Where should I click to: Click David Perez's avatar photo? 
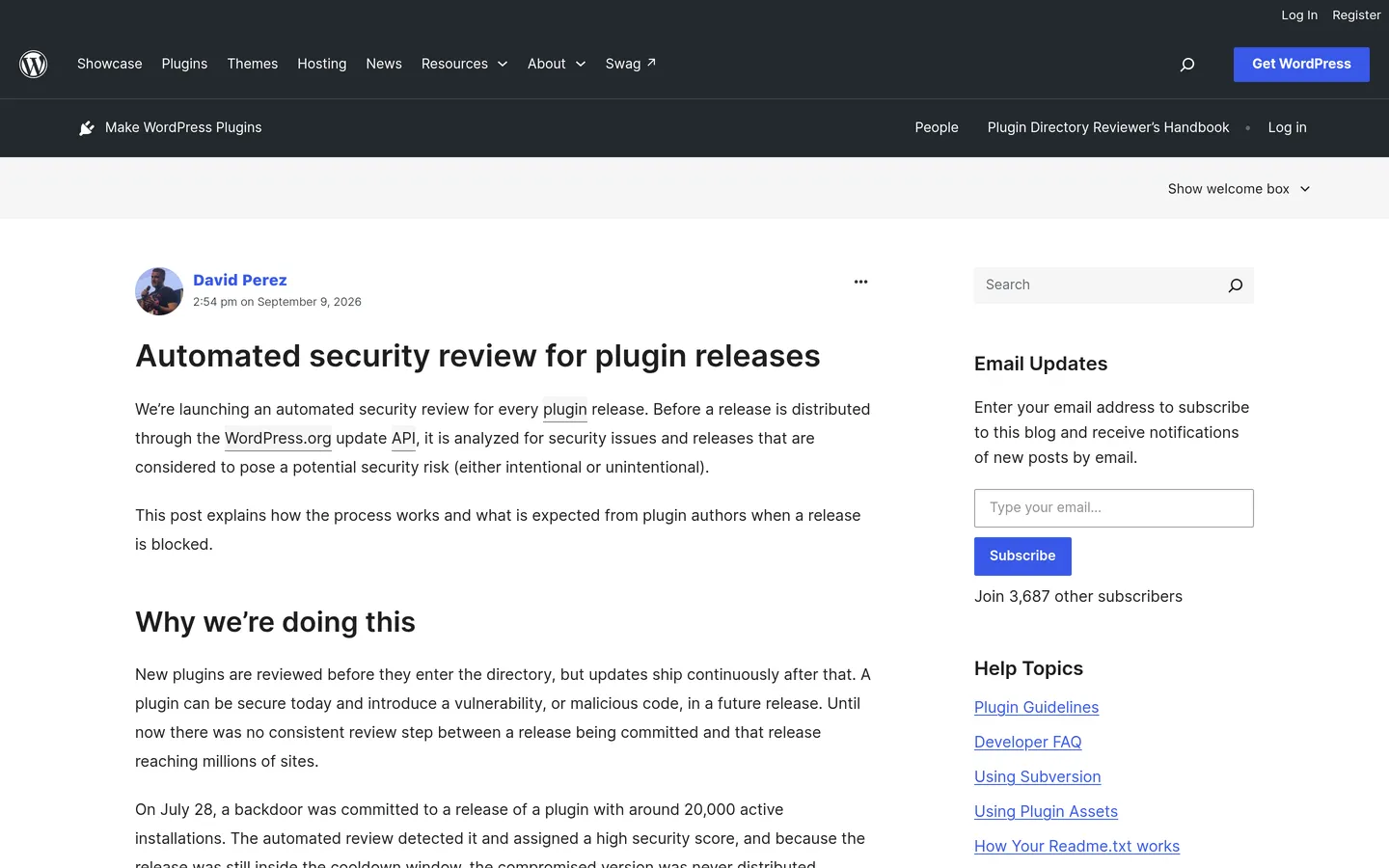click(x=159, y=291)
